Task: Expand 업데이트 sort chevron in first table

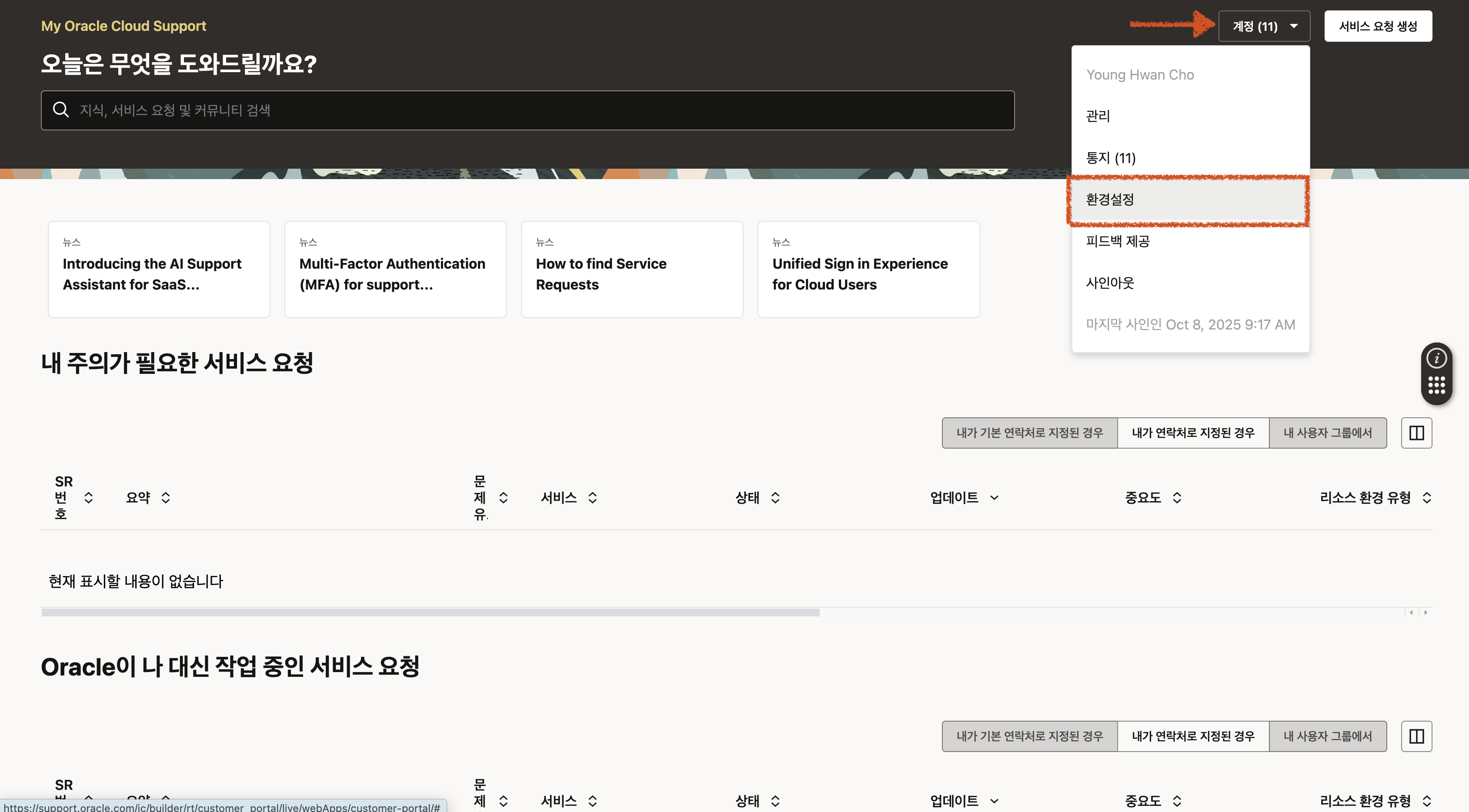Action: point(994,497)
